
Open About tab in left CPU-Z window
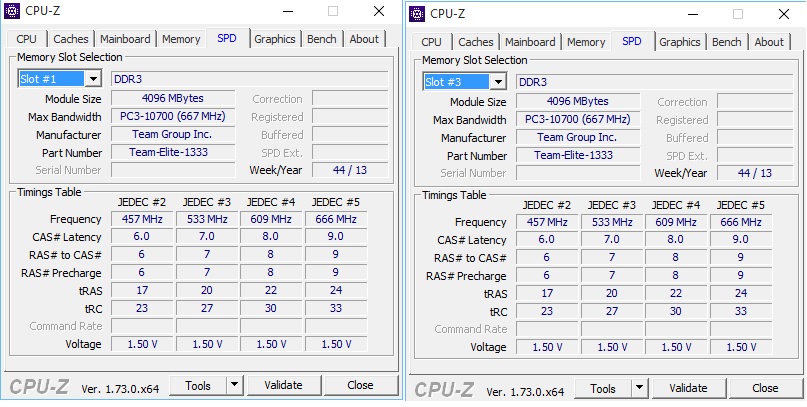(364, 39)
